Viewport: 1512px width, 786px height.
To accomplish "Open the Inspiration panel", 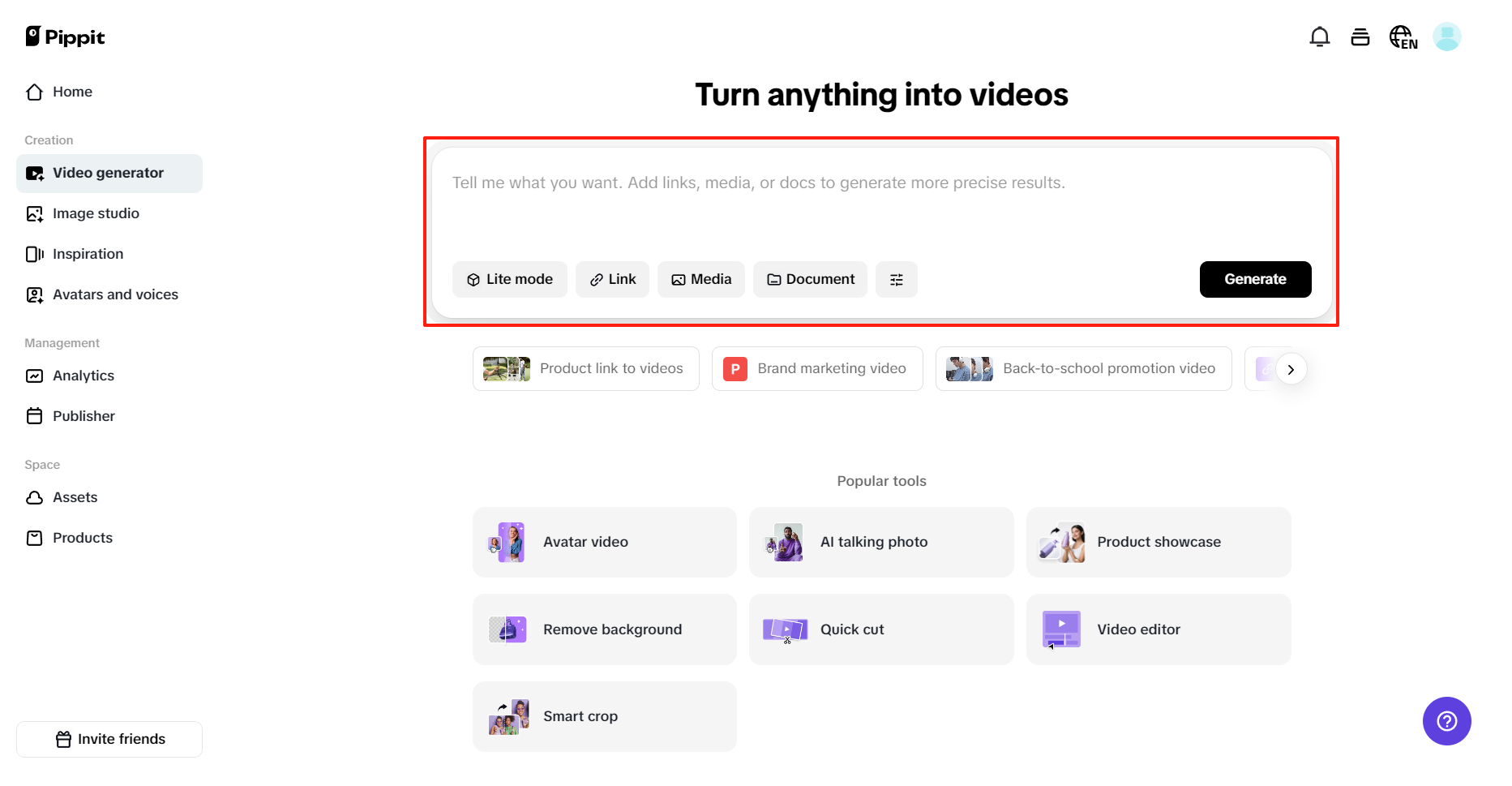I will point(88,254).
